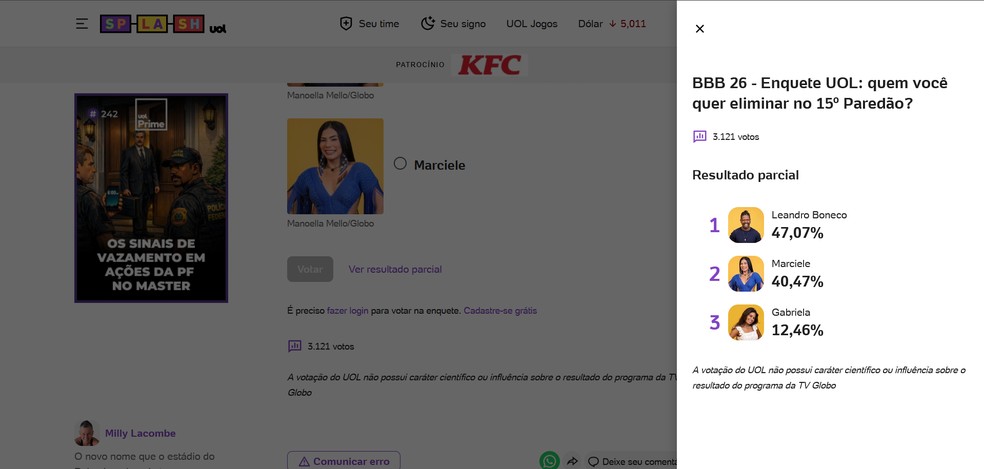Viewport: 984px width, 469px height.
Task: Click the greyed Votar button
Action: (310, 269)
